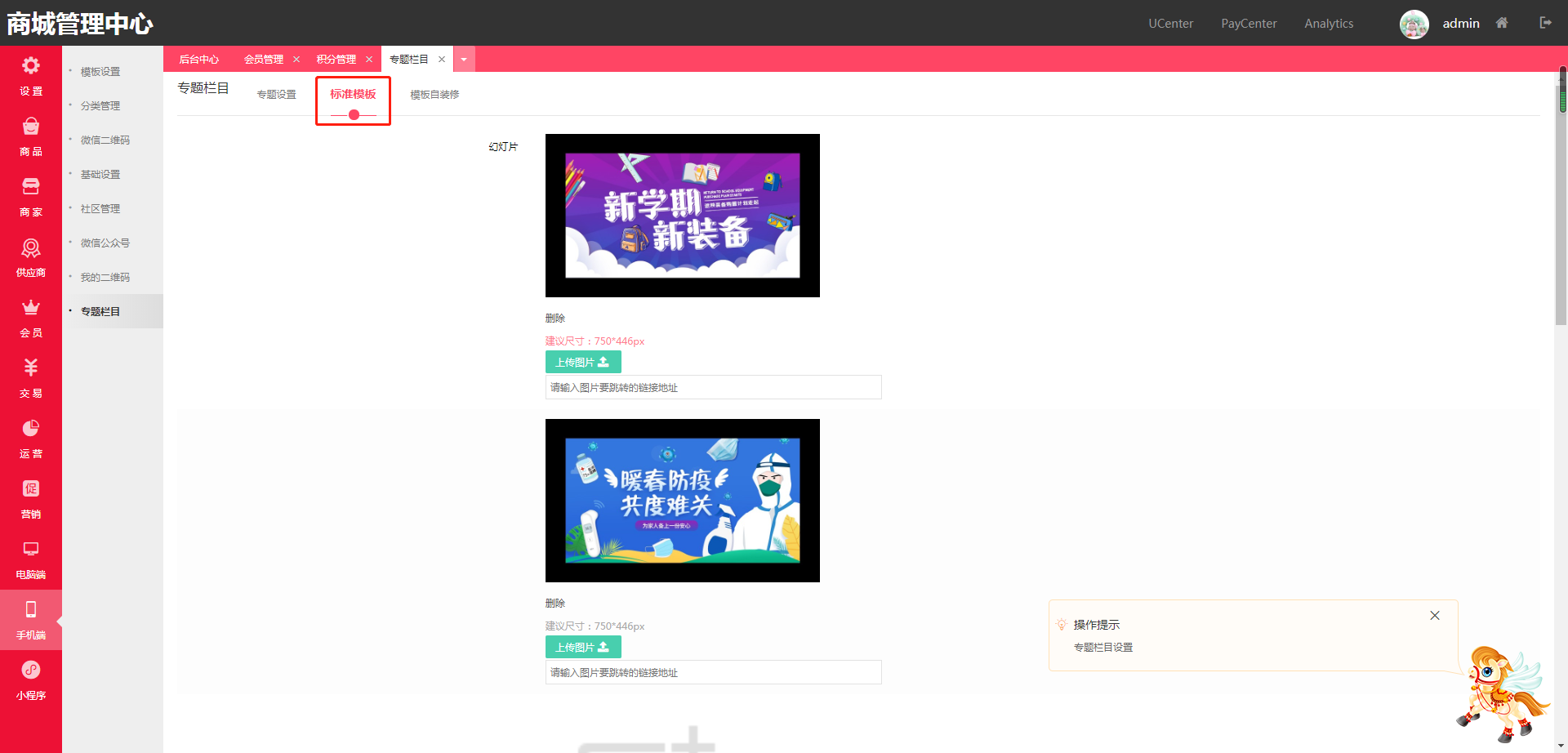Switch to the 积分管理 tab
The image size is (1568, 753).
[336, 59]
